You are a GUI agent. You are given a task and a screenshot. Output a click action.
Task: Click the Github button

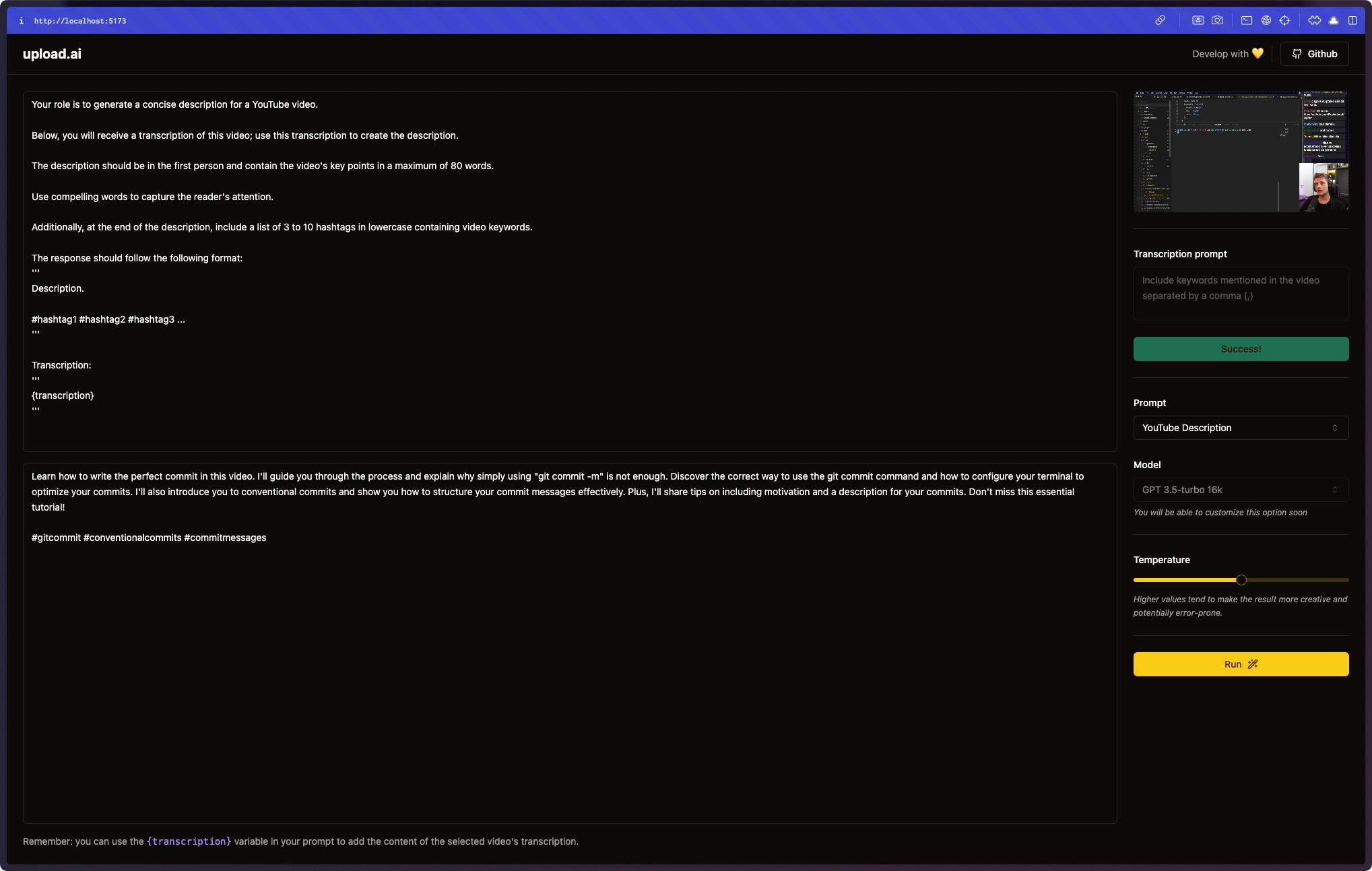(x=1314, y=54)
